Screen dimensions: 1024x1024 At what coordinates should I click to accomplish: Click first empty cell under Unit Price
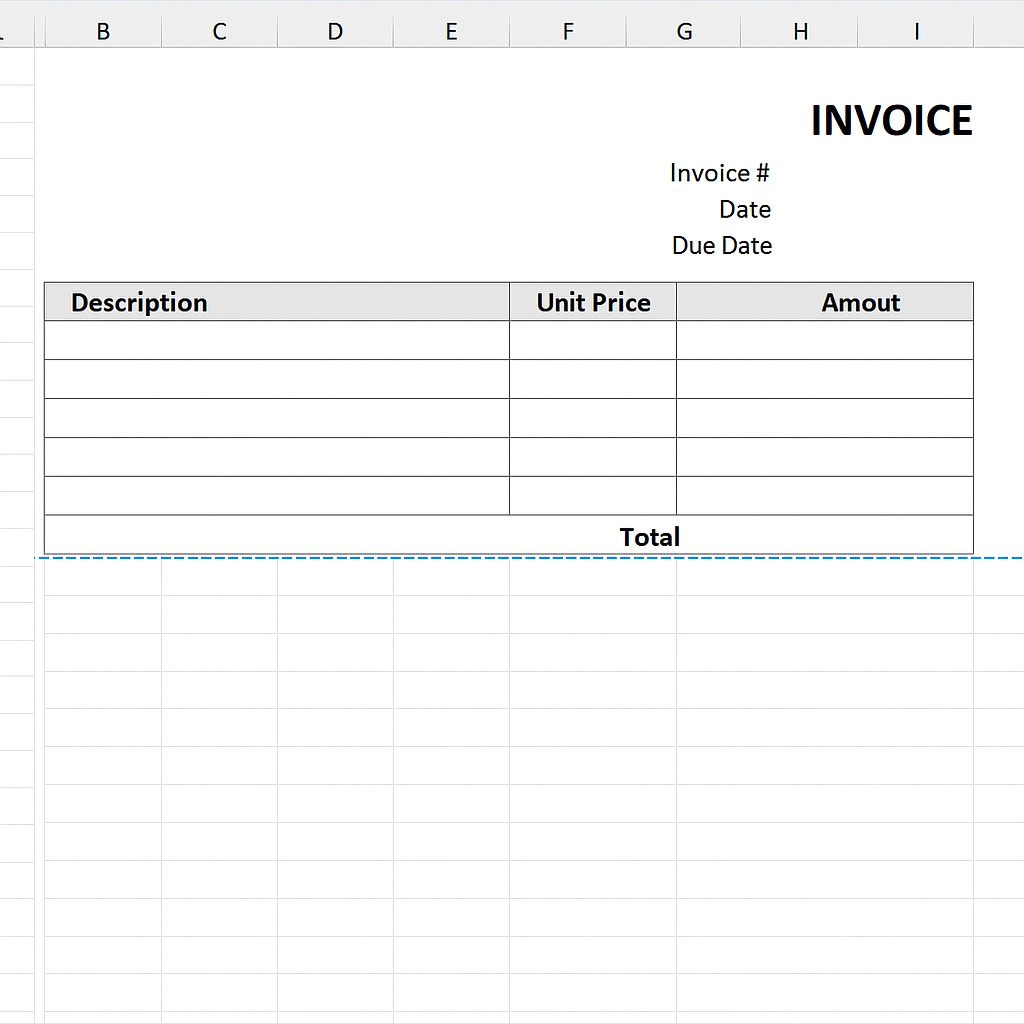593,341
